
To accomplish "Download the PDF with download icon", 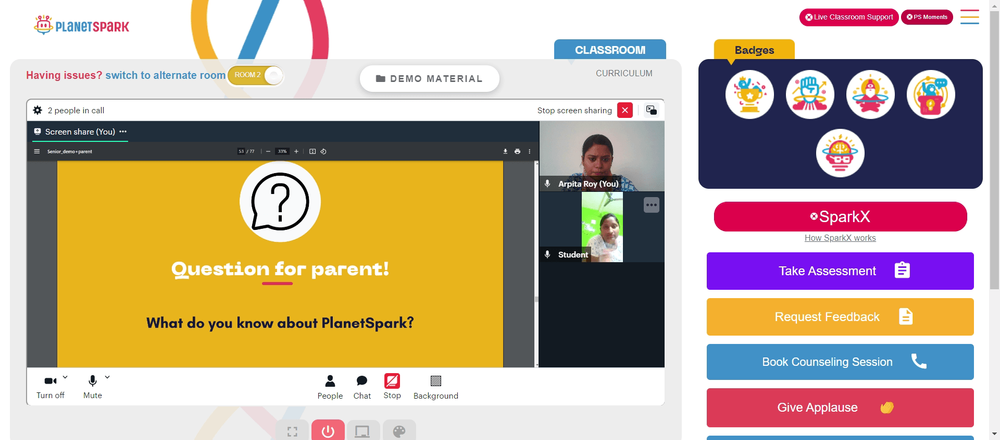I will pos(505,152).
